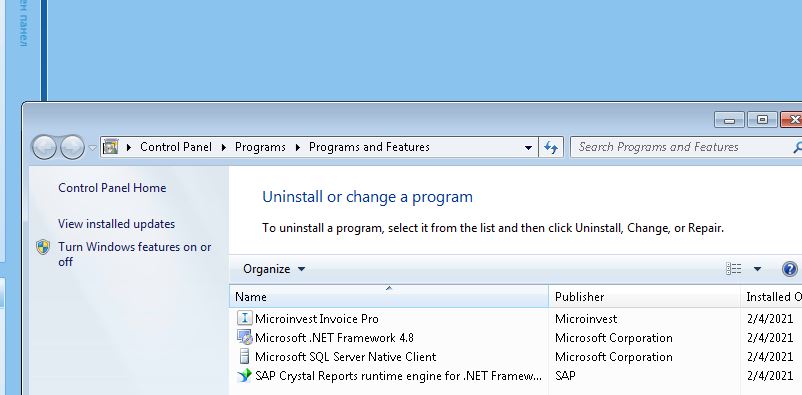The image size is (802, 395).
Task: Click the Control Panel breadcrumb segment
Action: 175,147
